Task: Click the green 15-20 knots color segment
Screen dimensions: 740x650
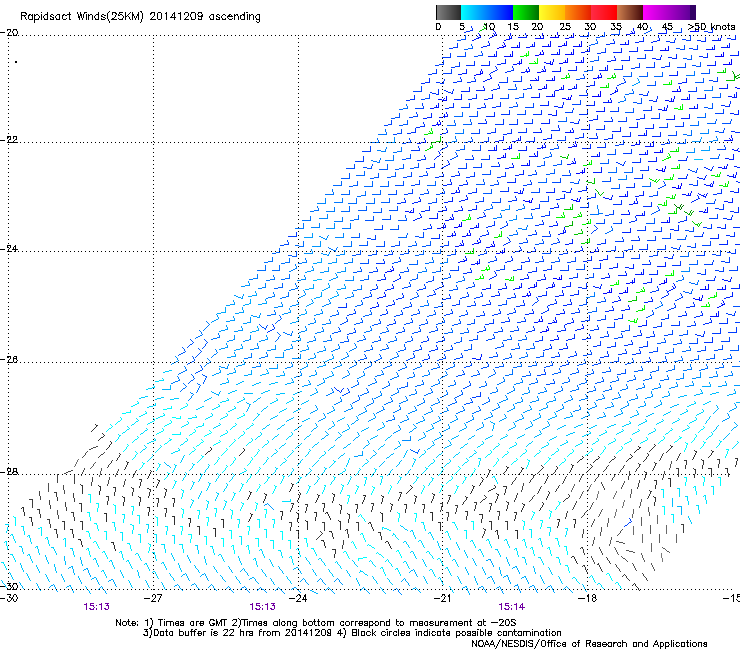Action: pos(526,12)
